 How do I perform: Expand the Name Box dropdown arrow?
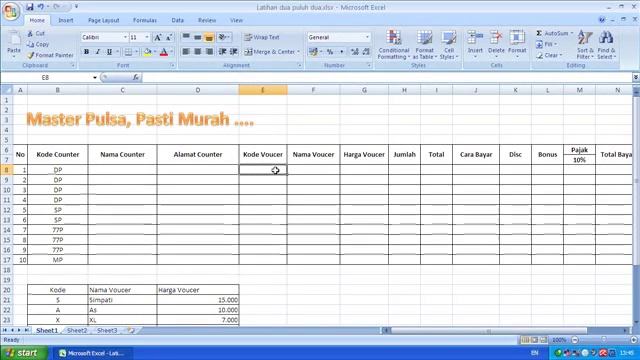tap(95, 78)
